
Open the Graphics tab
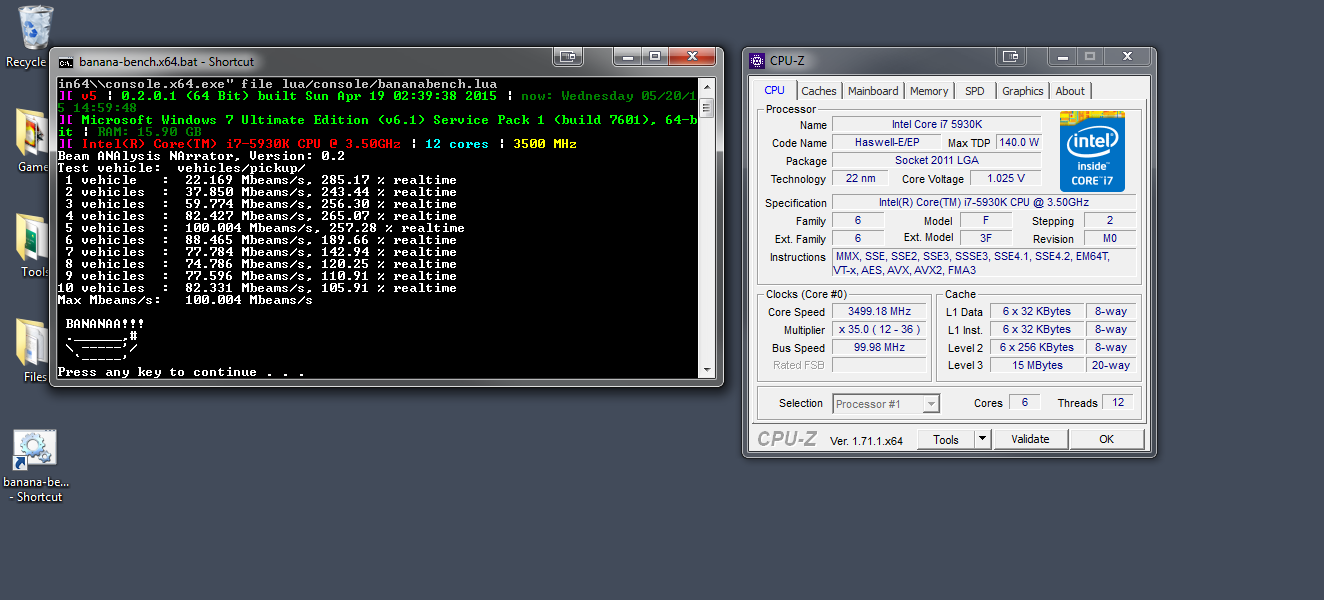tap(1022, 91)
